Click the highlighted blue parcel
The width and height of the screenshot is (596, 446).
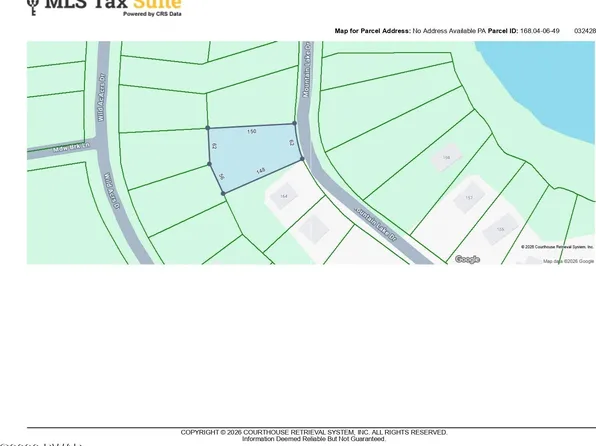click(253, 156)
